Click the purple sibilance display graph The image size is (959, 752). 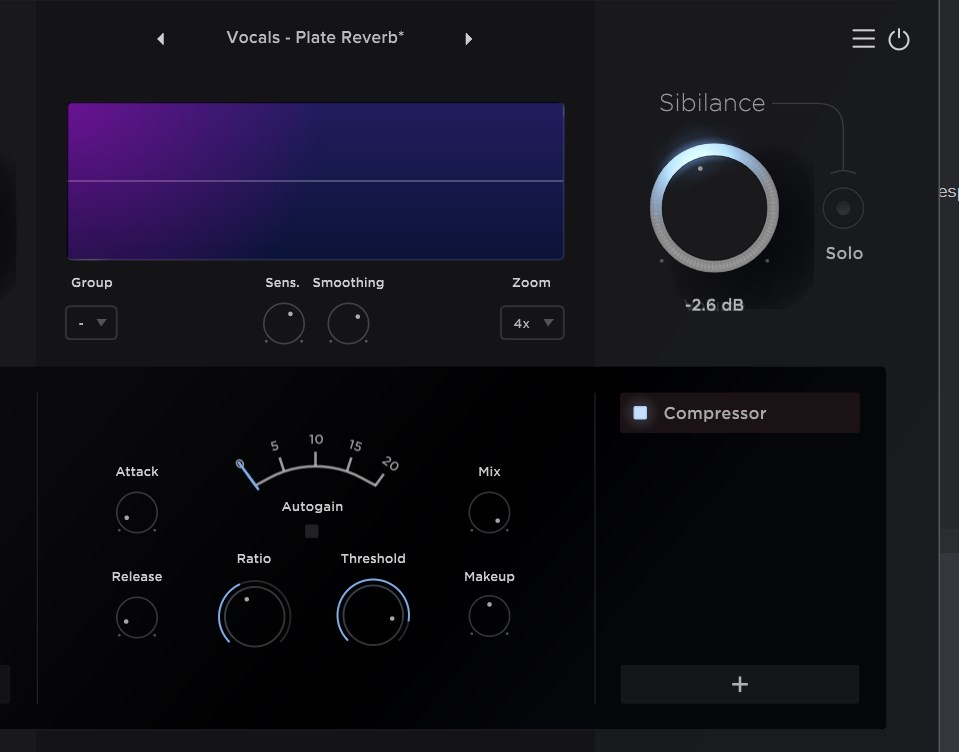tap(315, 181)
